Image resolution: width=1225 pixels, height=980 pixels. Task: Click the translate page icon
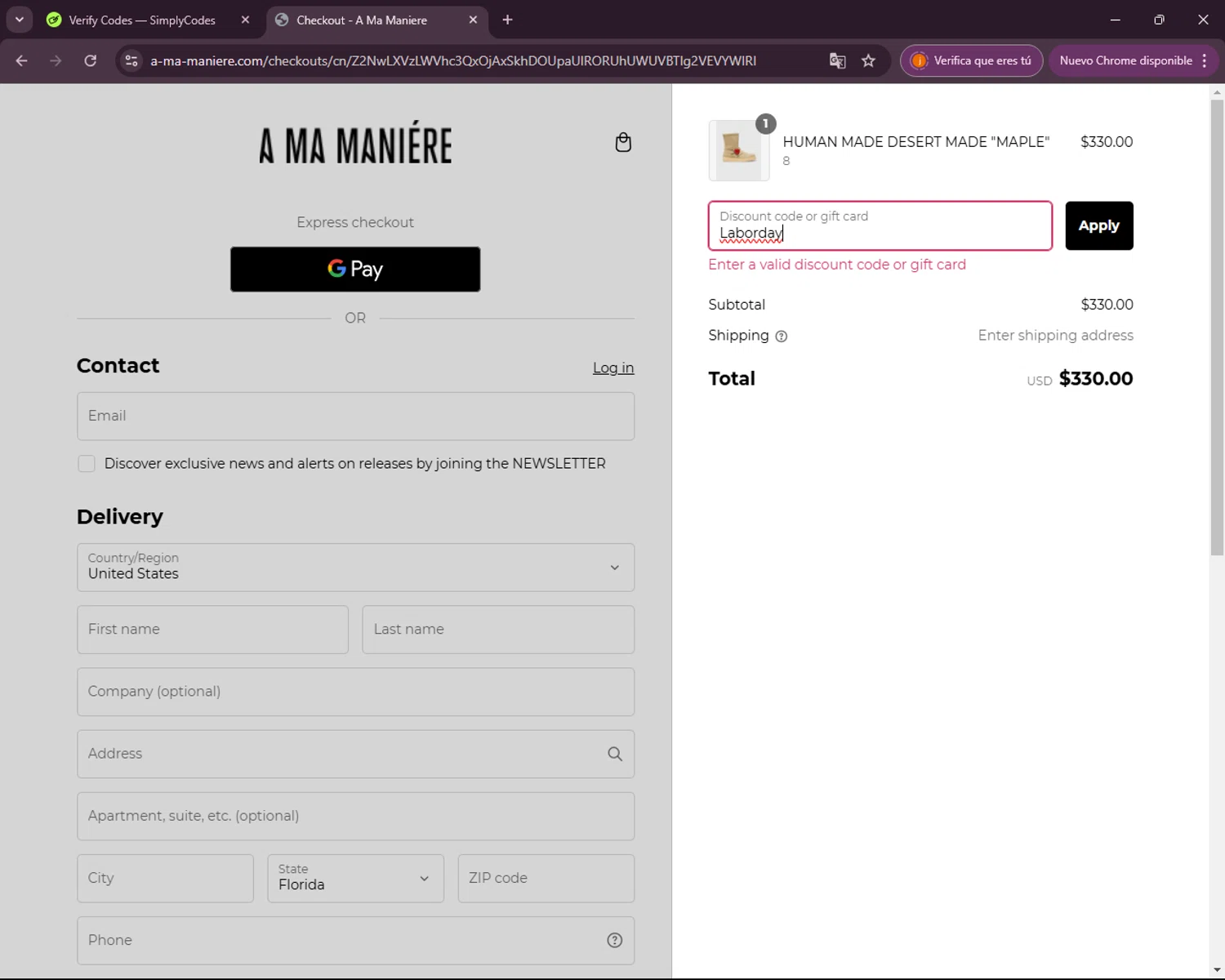pos(837,60)
